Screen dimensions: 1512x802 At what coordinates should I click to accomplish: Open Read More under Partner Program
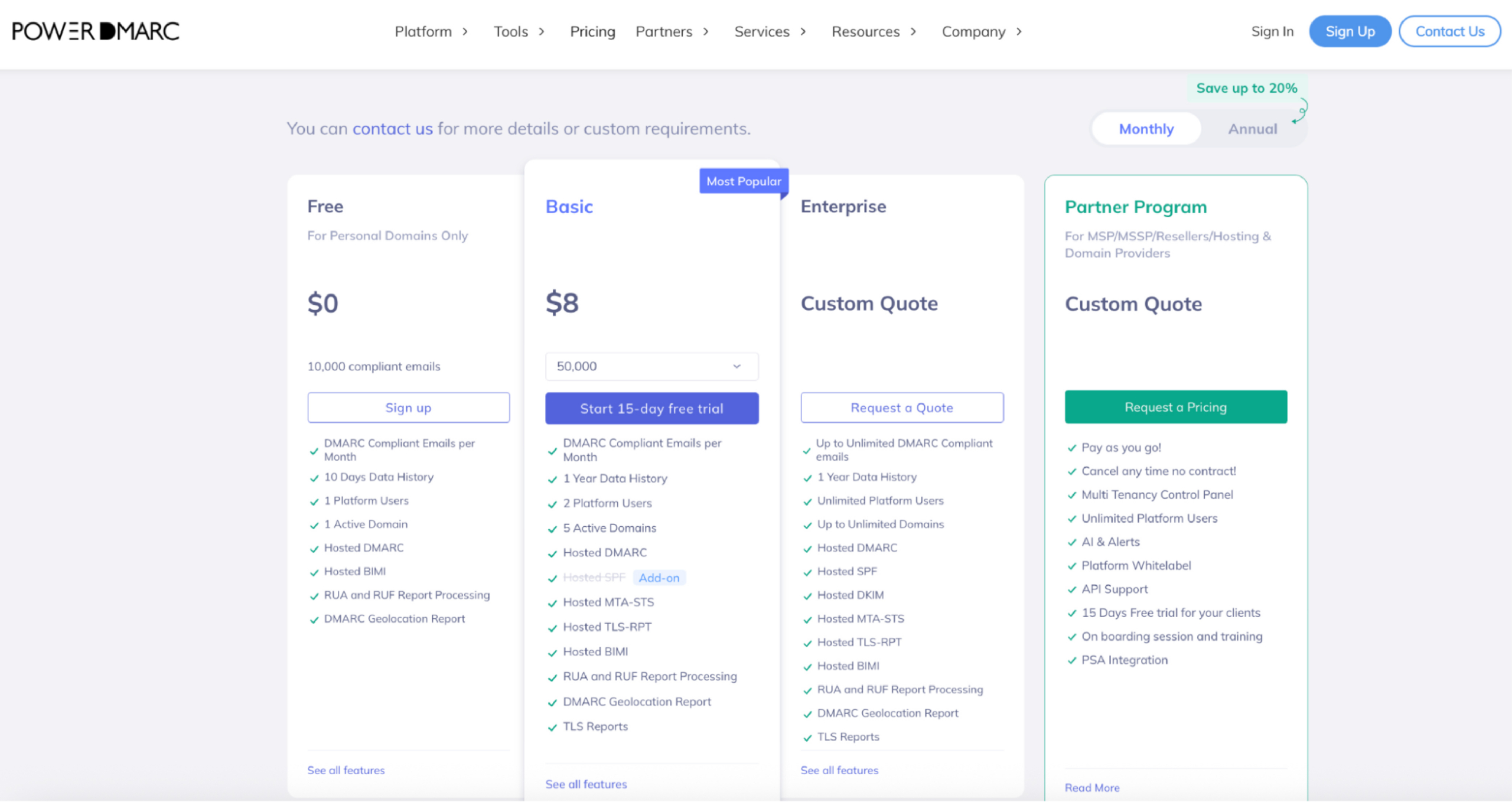pyautogui.click(x=1091, y=787)
